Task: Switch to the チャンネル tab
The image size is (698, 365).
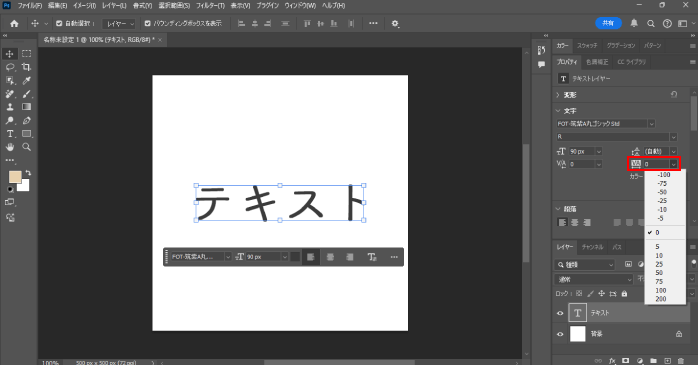Action: tap(592, 247)
